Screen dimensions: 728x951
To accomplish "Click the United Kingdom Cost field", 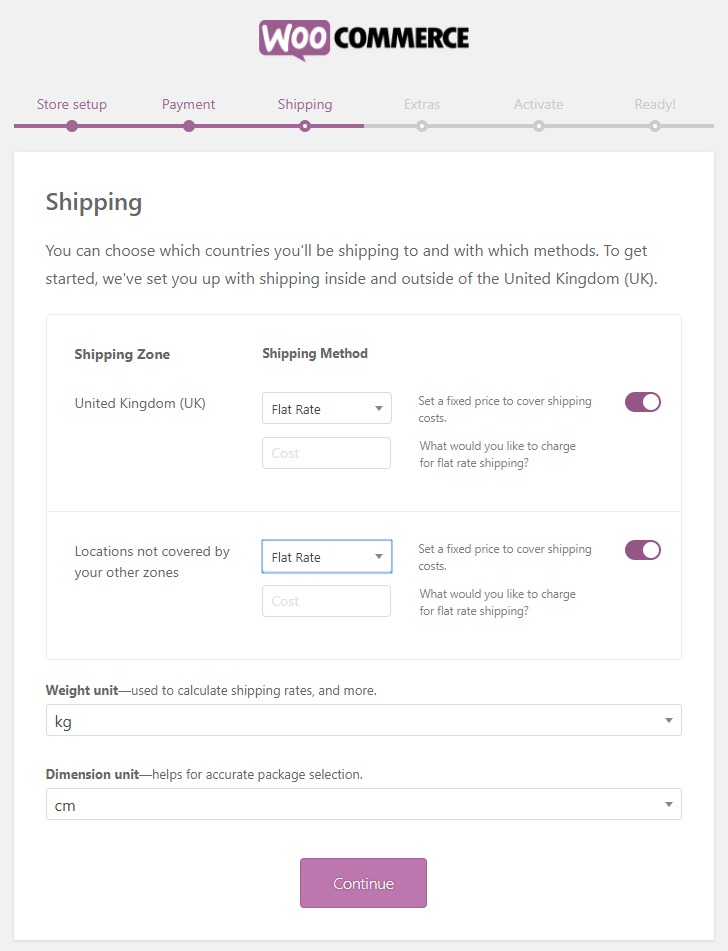I will coord(326,453).
